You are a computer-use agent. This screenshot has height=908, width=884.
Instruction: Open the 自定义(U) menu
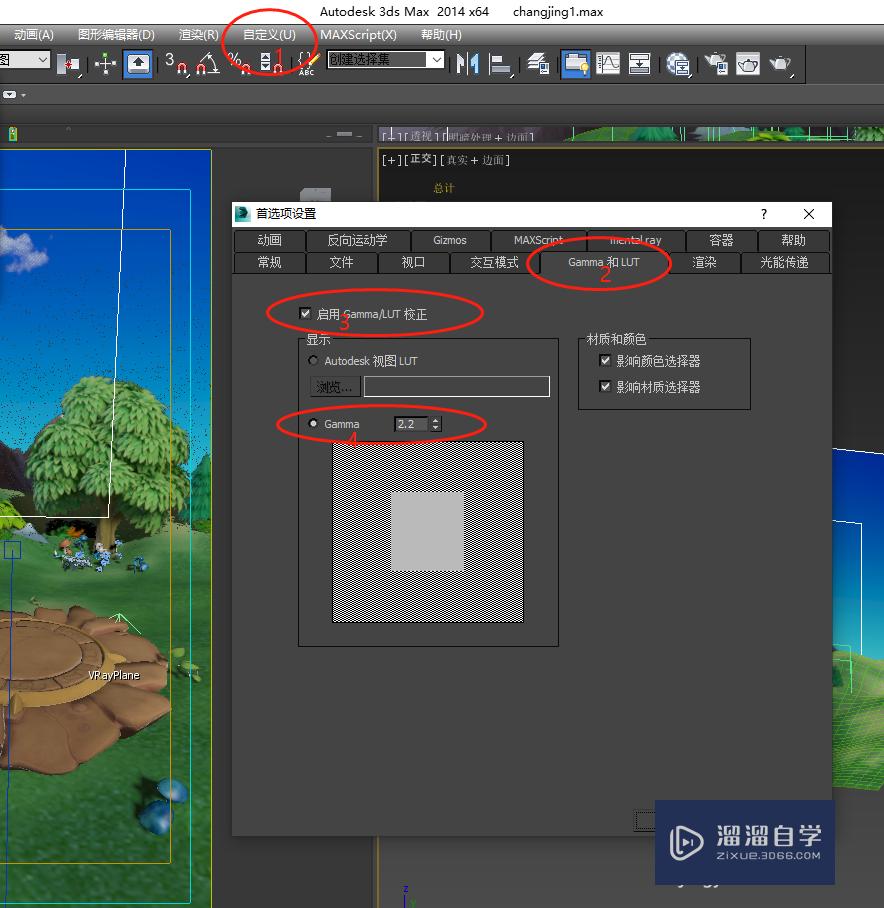270,35
